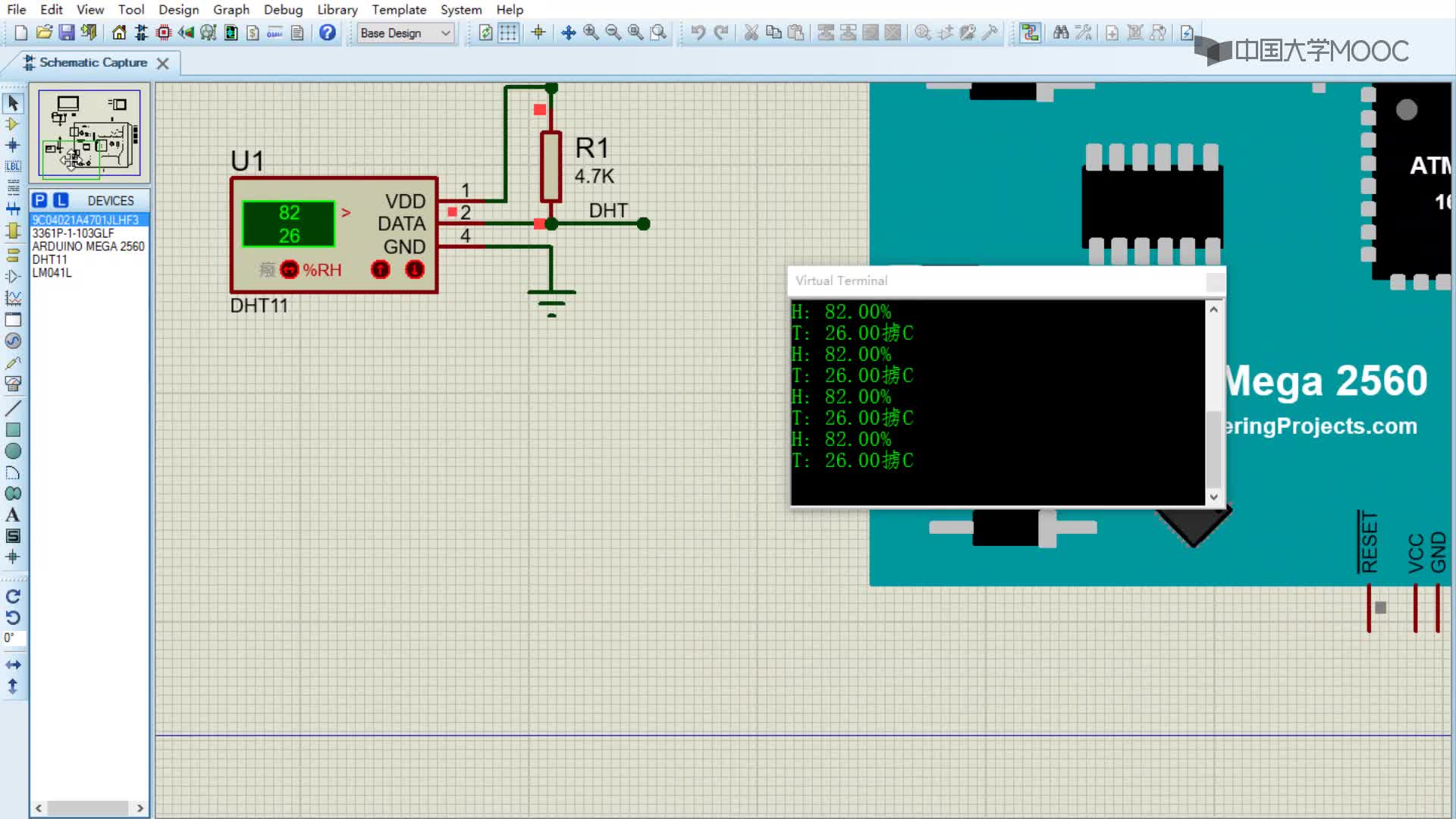Click the X-Mirror horizontal flip icon
The image size is (1456, 819).
[13, 665]
